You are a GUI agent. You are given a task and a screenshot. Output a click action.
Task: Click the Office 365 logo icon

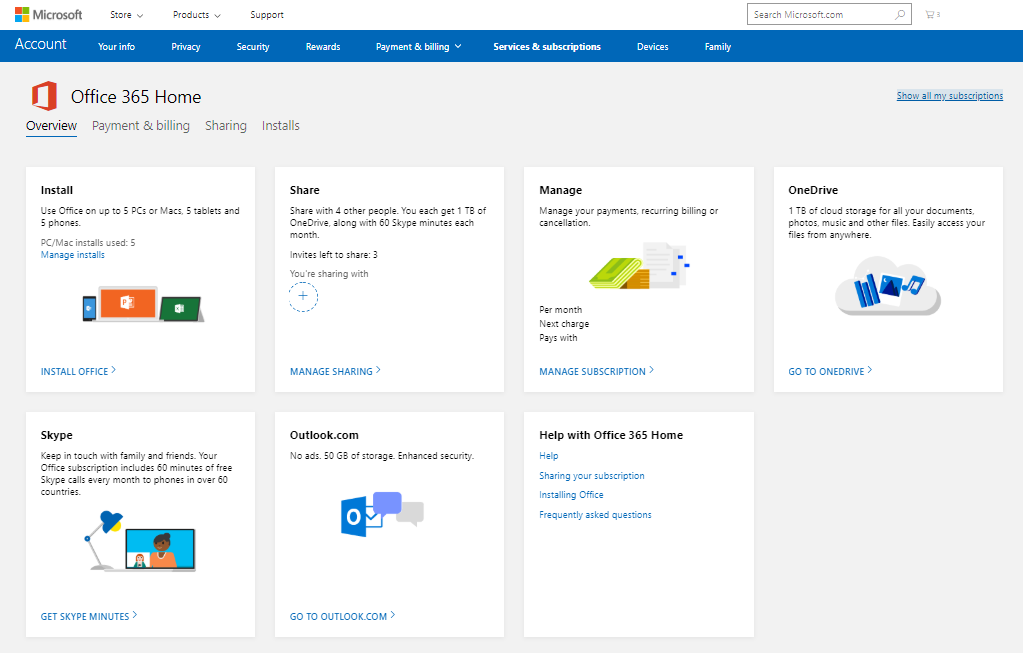44,97
